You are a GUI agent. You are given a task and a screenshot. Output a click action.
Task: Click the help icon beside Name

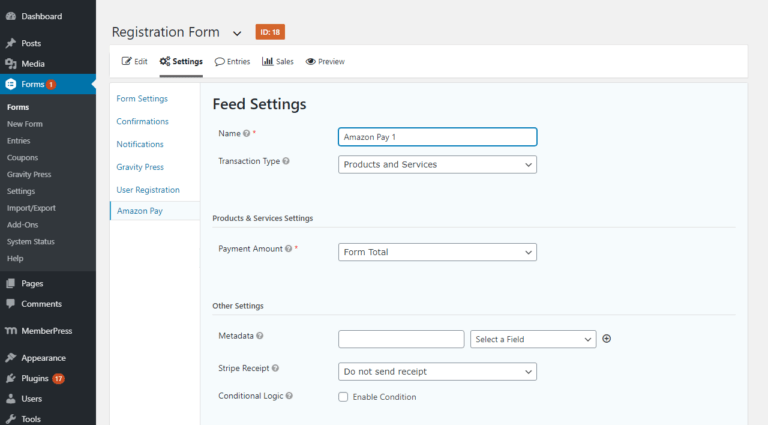click(x=246, y=133)
